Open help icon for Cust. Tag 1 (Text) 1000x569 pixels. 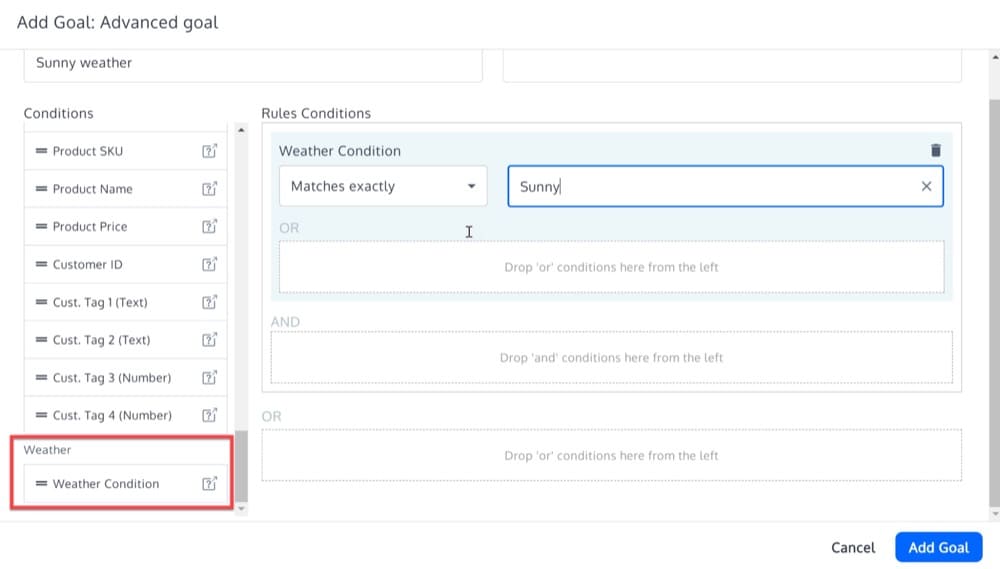coord(209,302)
